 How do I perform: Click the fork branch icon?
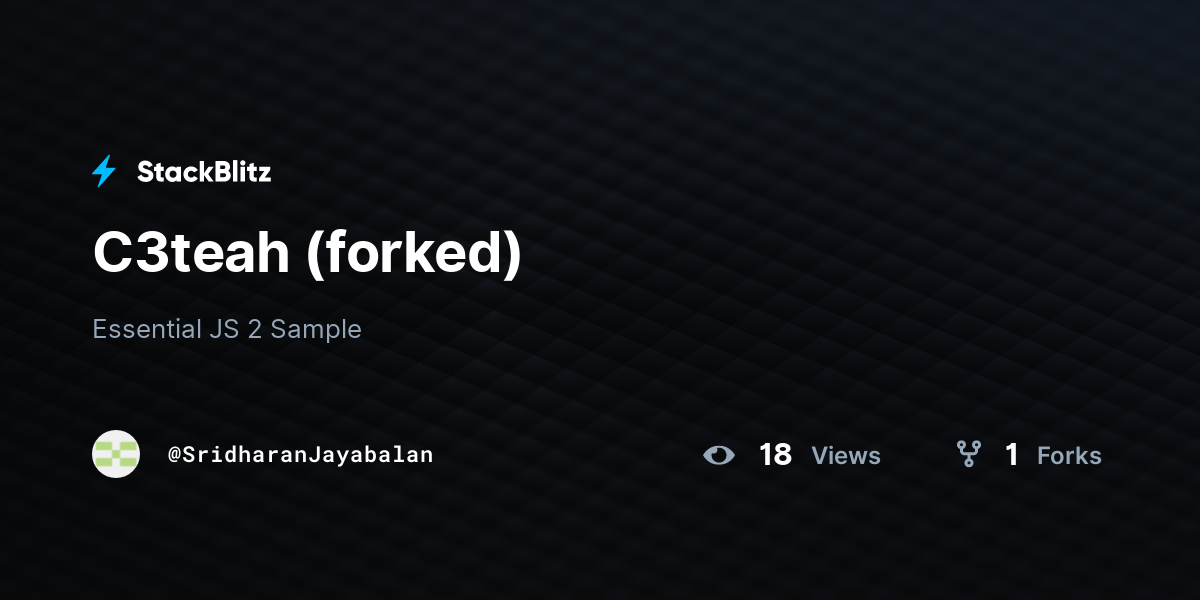coord(968,454)
